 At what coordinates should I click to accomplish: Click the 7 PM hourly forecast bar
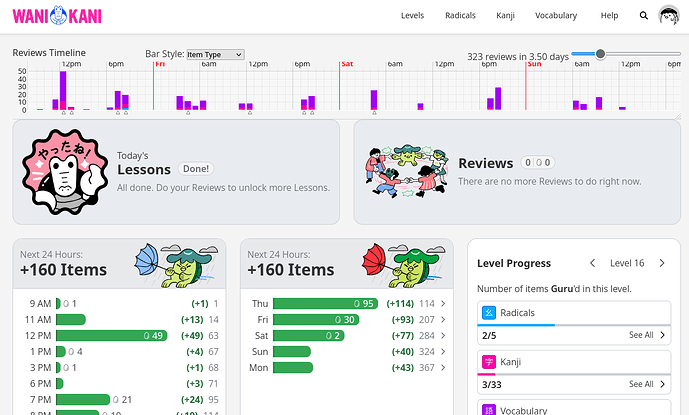83,400
